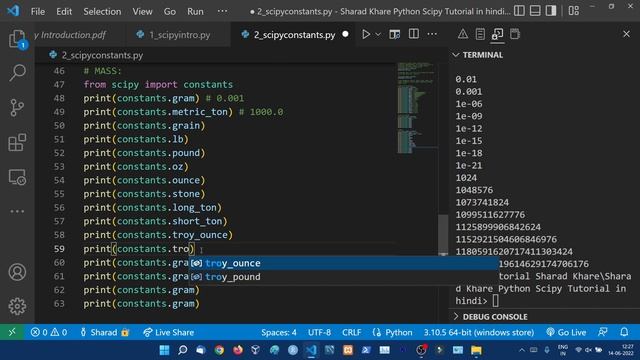Select Python interpreter 3.10.5 64-bit

(478, 332)
